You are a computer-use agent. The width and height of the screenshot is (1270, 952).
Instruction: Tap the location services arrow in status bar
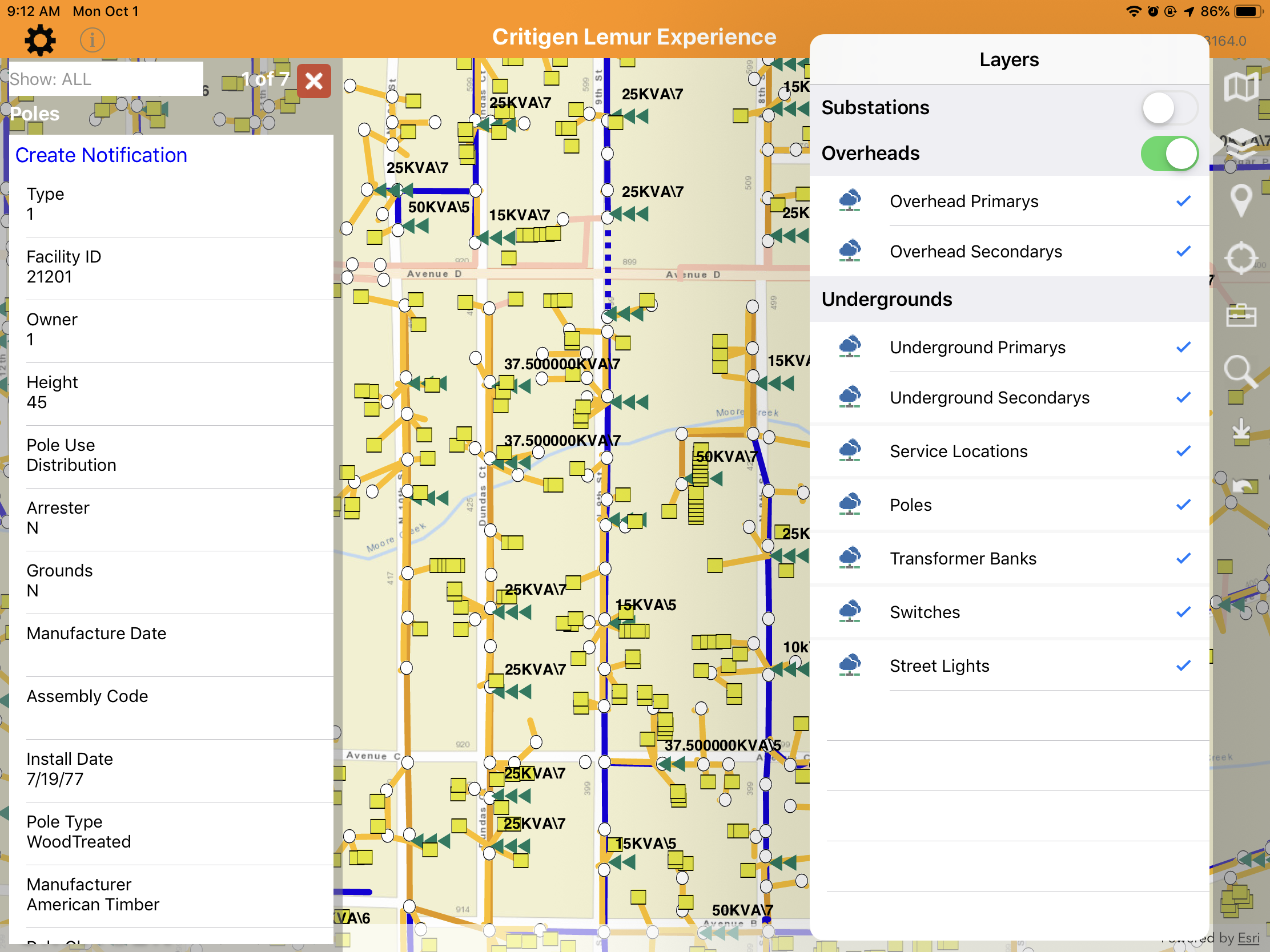pyautogui.click(x=1188, y=11)
